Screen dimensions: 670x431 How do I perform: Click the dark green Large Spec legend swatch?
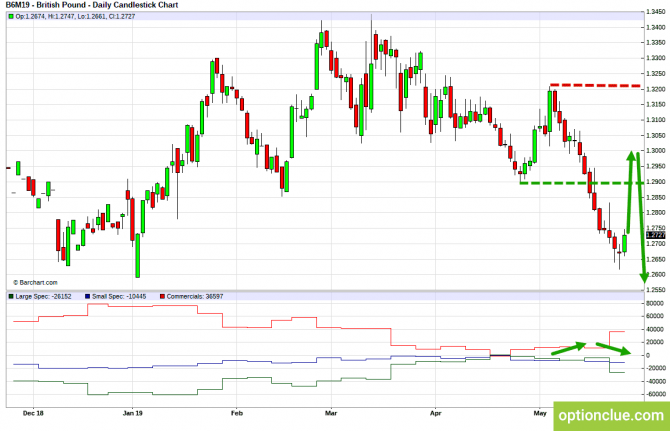(x=11, y=296)
